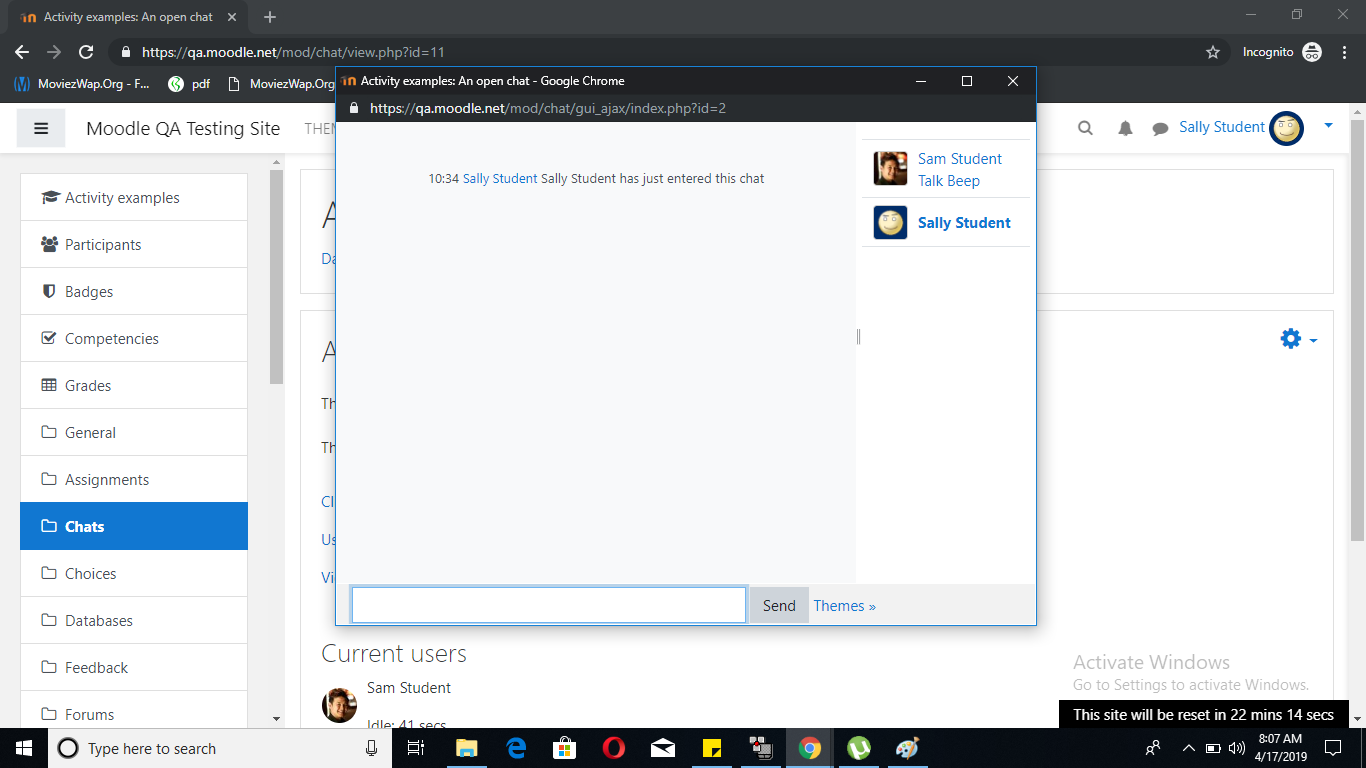Screen dimensions: 1366x768
Task: Launch Microsoft Edge from taskbar
Action: pyautogui.click(x=516, y=748)
